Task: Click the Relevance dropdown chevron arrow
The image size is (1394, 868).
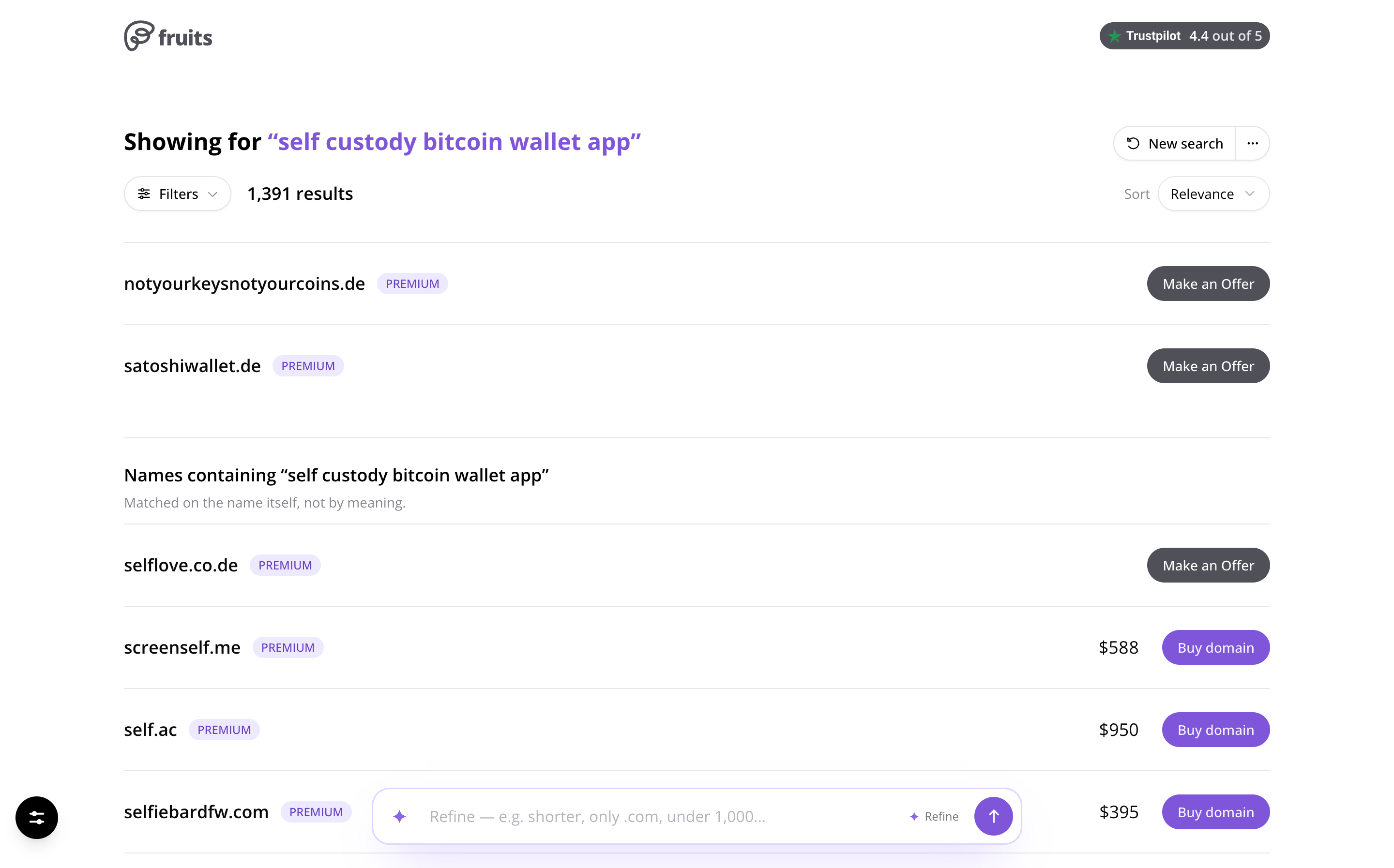Action: point(1249,194)
